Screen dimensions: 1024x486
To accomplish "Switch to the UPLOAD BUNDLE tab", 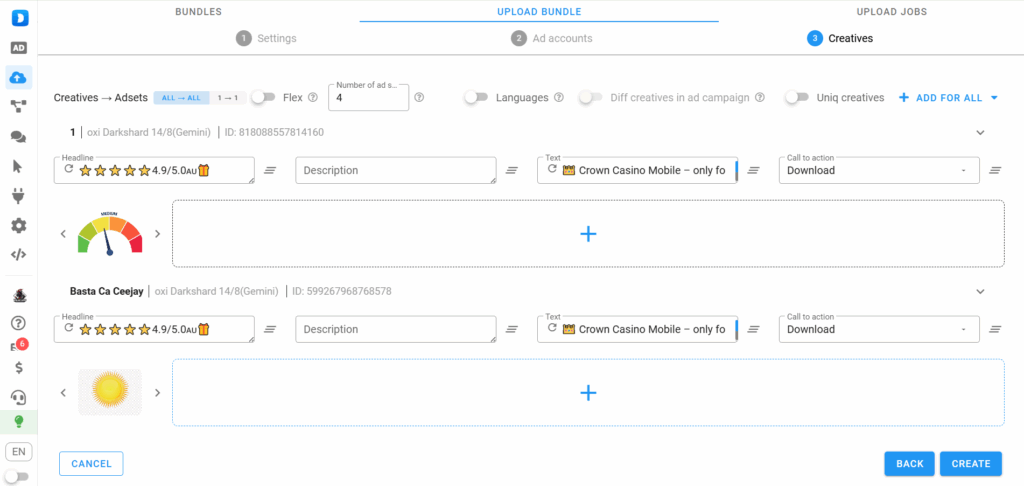I will tap(539, 12).
